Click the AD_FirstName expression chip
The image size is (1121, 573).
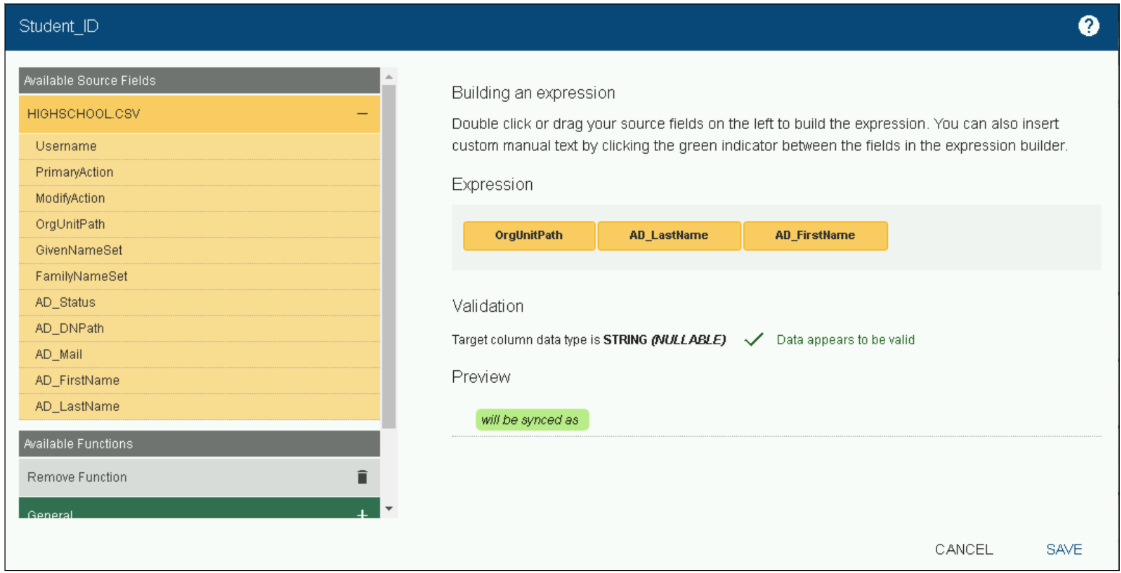[815, 235]
